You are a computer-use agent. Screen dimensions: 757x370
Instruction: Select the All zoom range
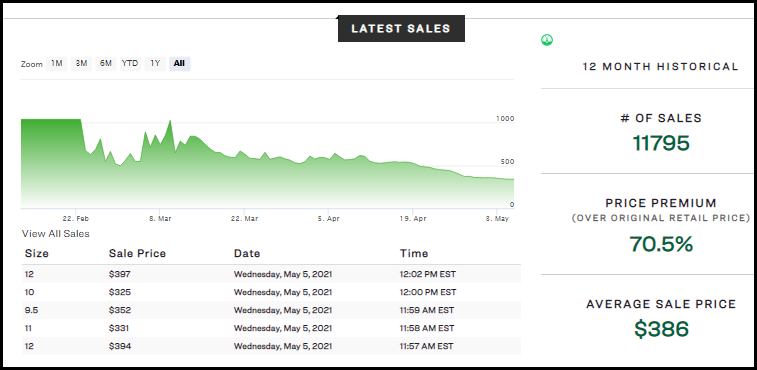[179, 64]
